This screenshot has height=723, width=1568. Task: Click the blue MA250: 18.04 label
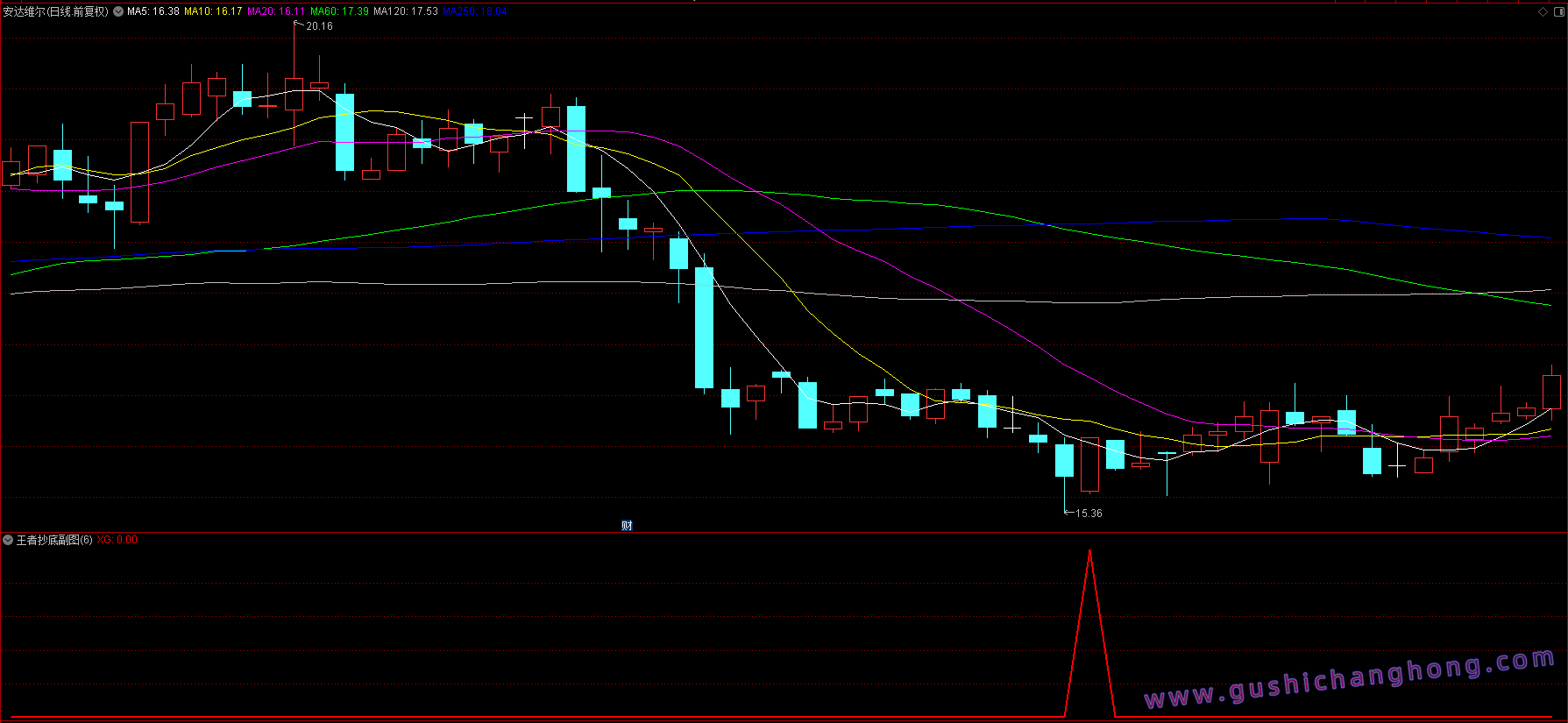click(x=475, y=11)
